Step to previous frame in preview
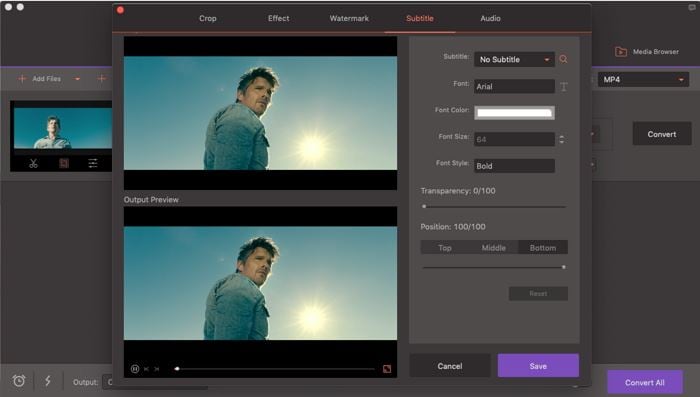 [146, 369]
